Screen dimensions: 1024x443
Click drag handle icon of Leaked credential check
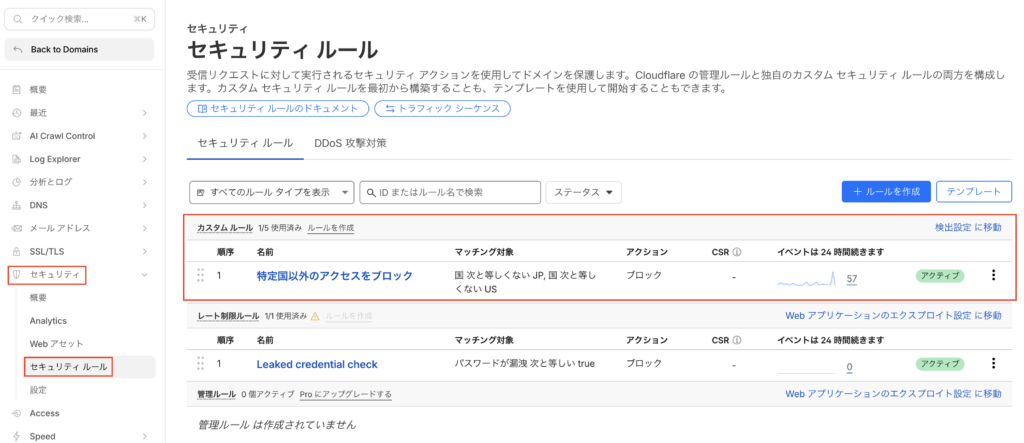click(x=200, y=364)
